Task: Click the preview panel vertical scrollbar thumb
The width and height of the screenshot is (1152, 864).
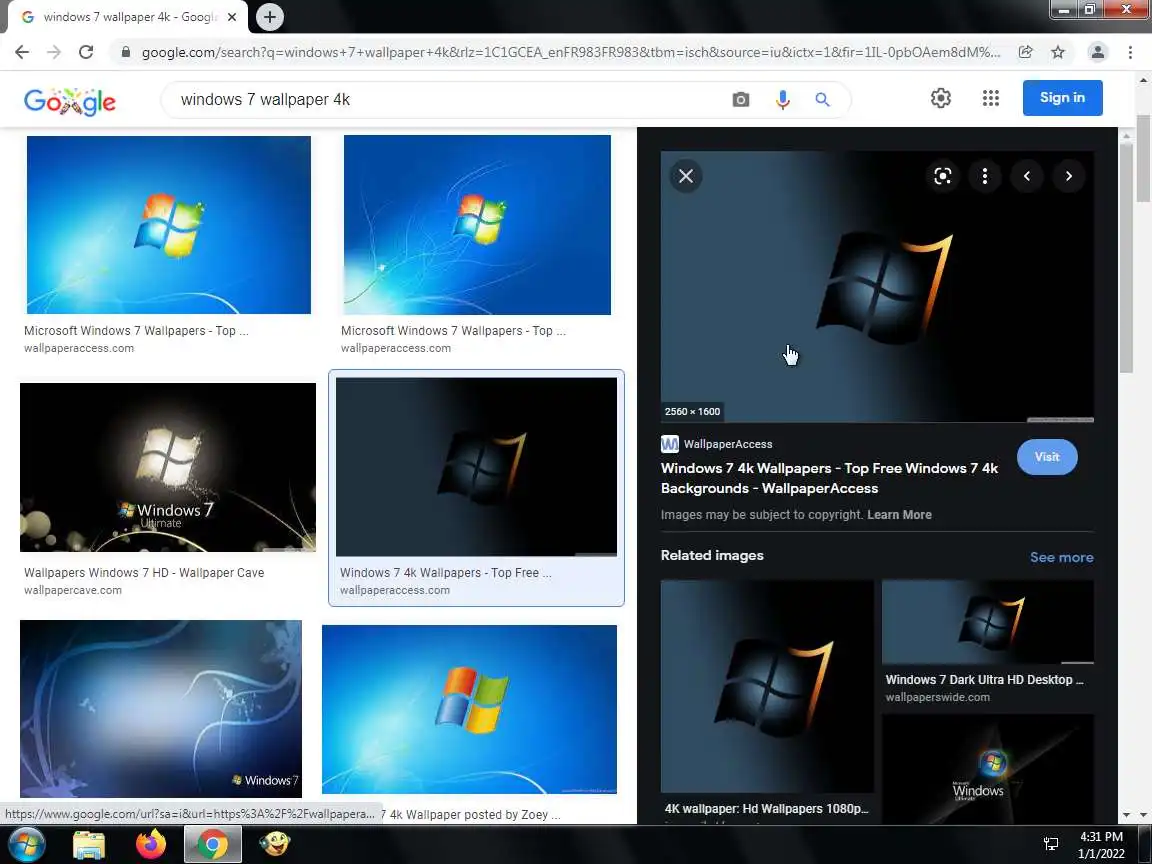Action: point(1126,257)
